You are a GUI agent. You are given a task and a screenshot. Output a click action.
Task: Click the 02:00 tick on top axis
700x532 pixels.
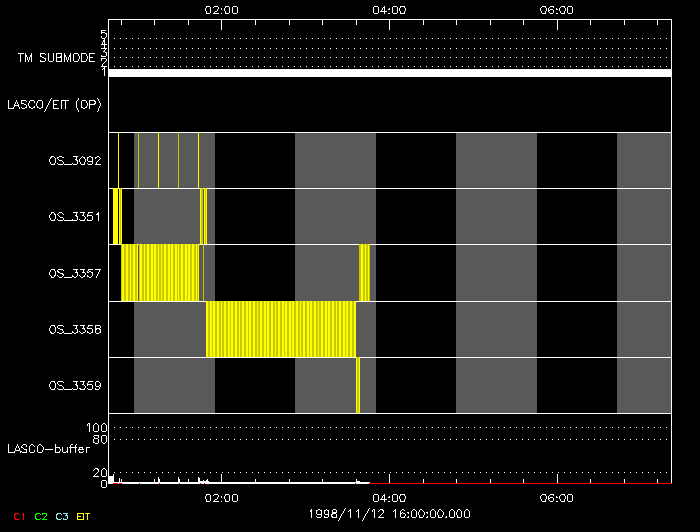221,10
